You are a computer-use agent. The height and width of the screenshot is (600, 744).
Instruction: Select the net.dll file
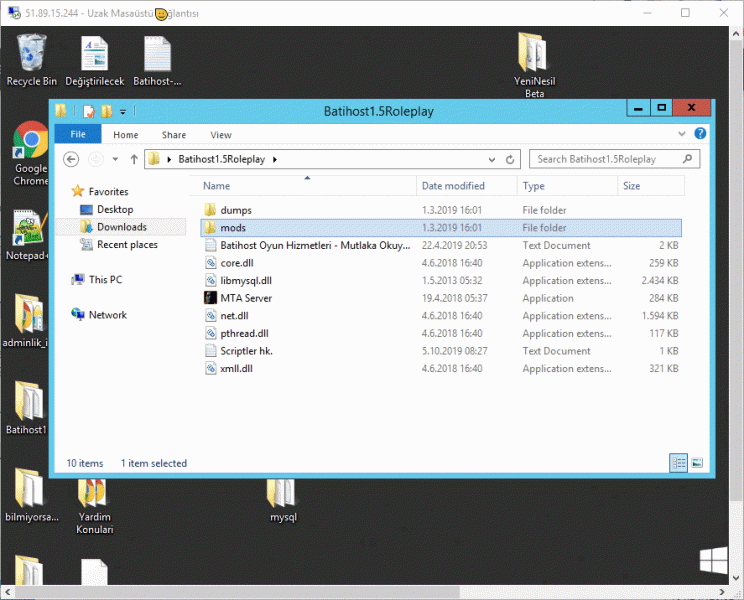pos(441,315)
